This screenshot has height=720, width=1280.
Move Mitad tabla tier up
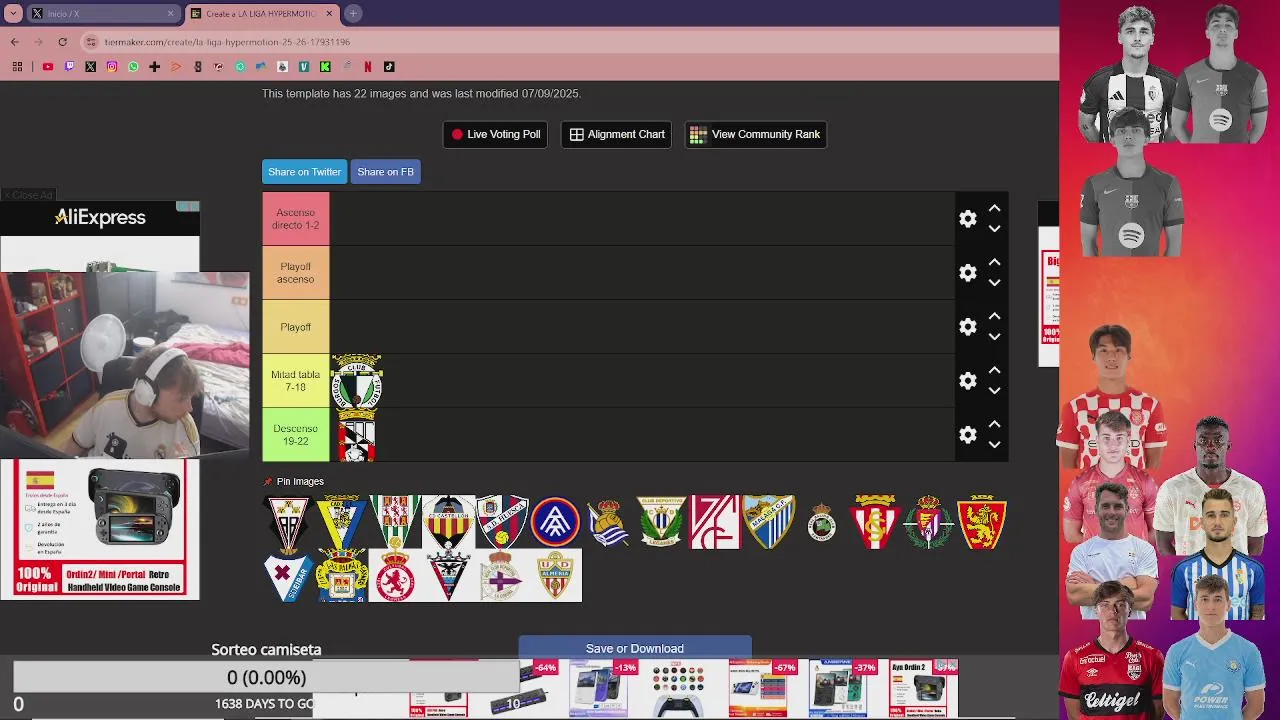point(994,370)
